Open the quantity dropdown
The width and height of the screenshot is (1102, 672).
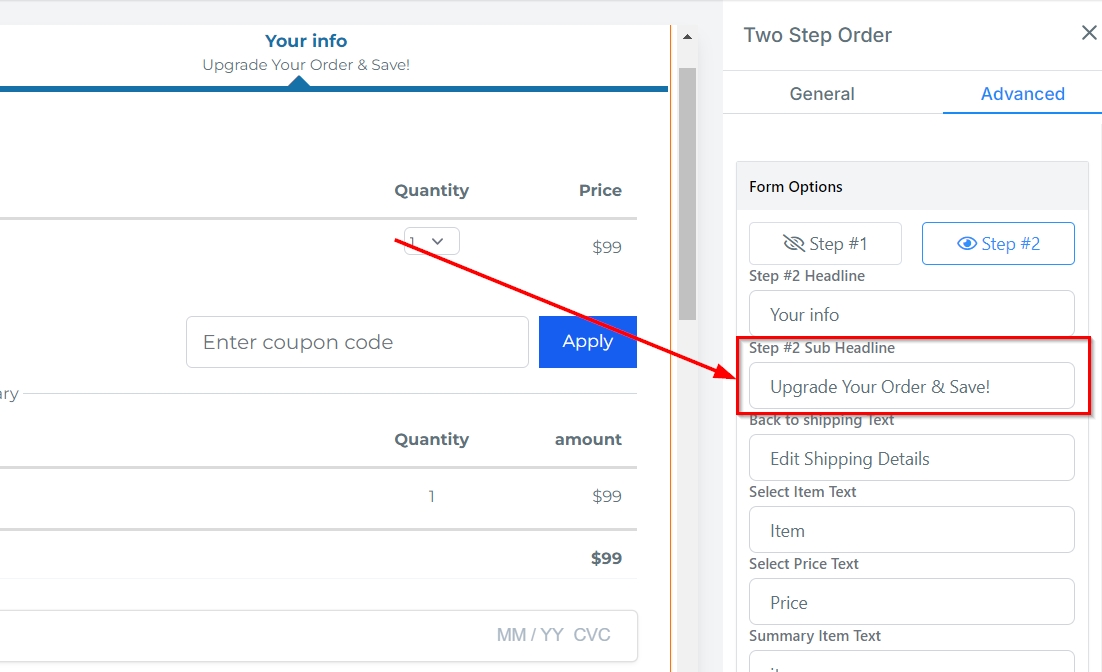(432, 241)
